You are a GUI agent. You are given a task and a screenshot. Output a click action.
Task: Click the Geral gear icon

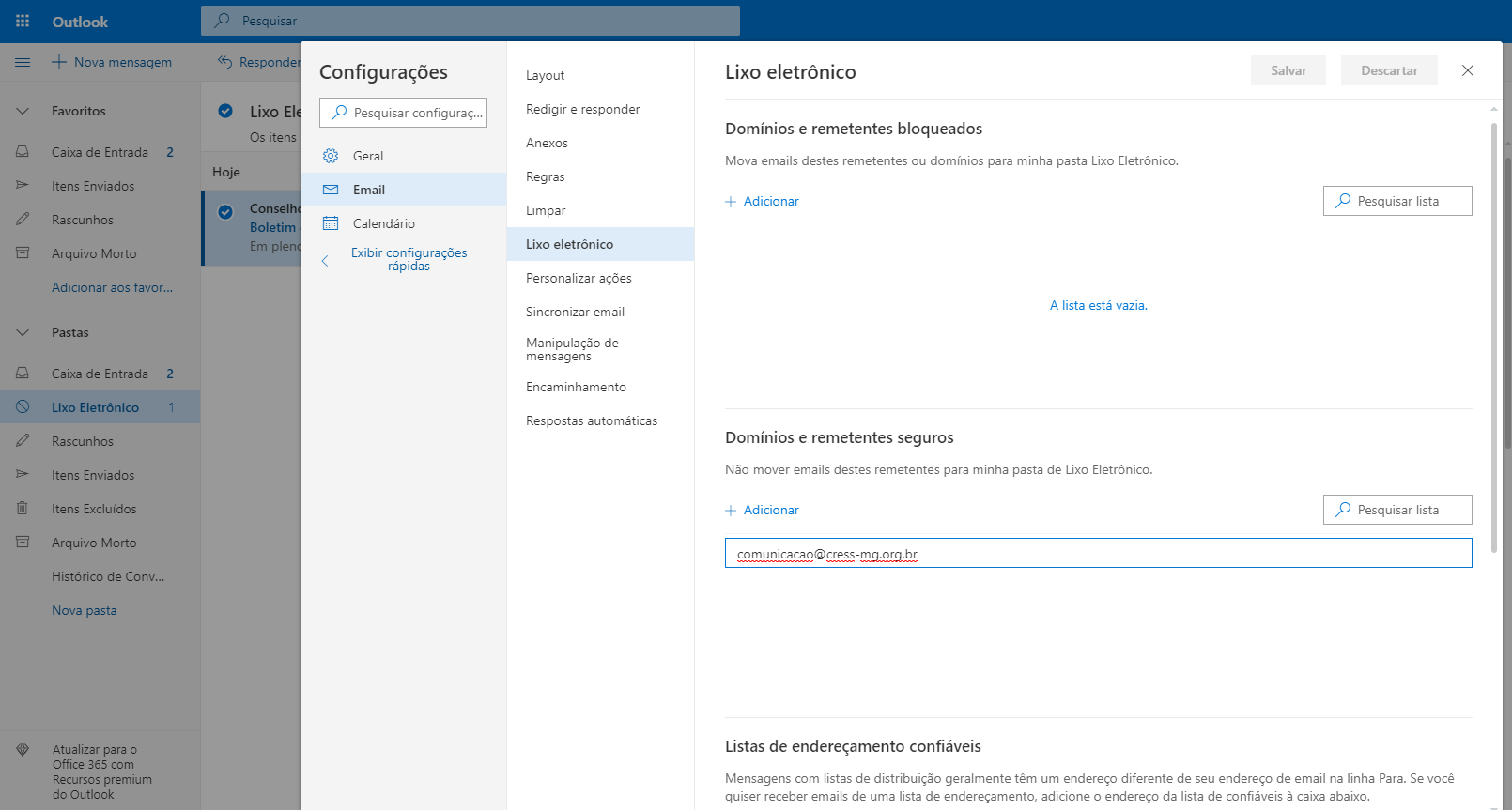coord(331,156)
